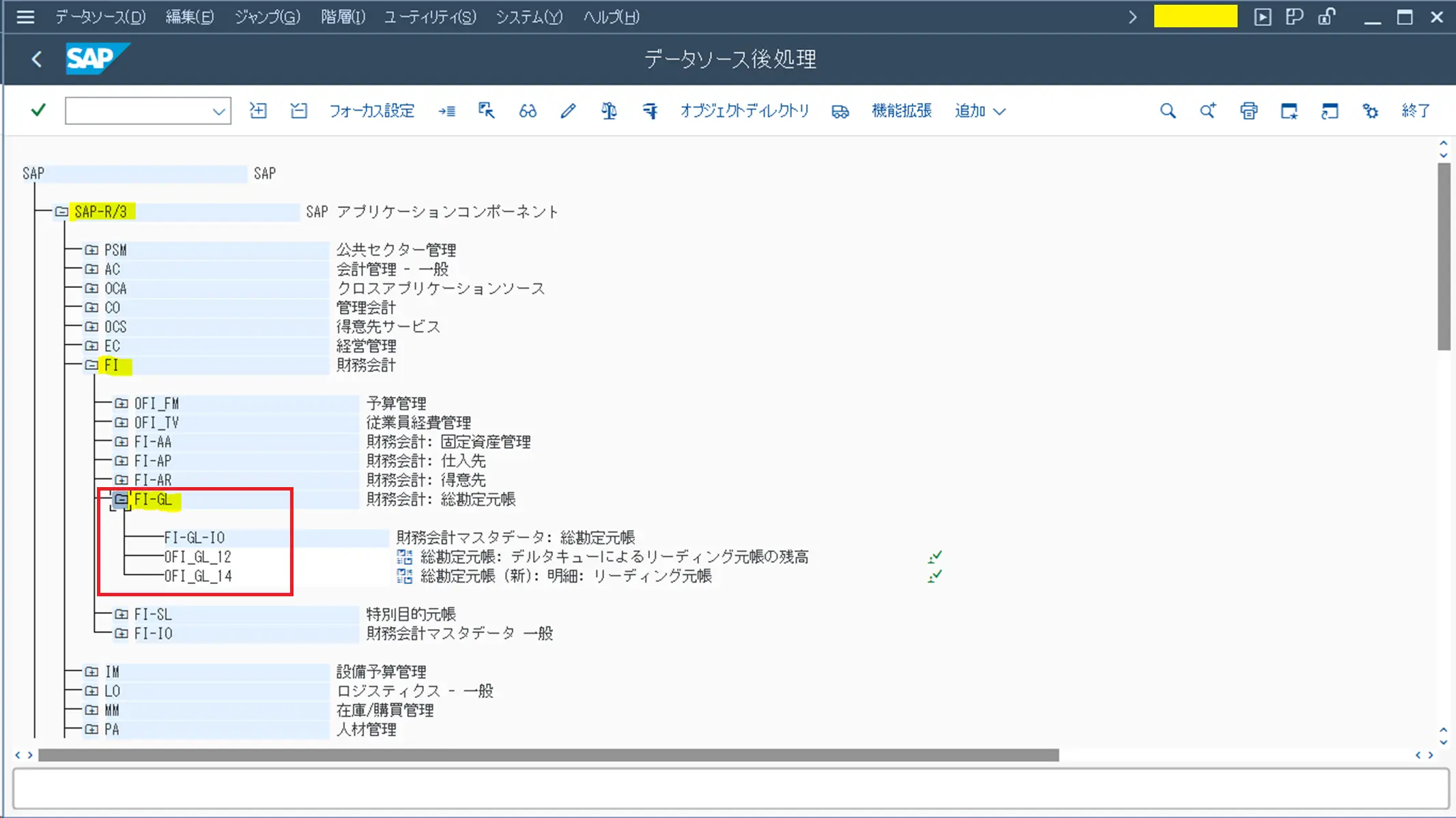Click the オブジェクトディレクトリ button
The width and height of the screenshot is (1456, 818).
coord(745,111)
